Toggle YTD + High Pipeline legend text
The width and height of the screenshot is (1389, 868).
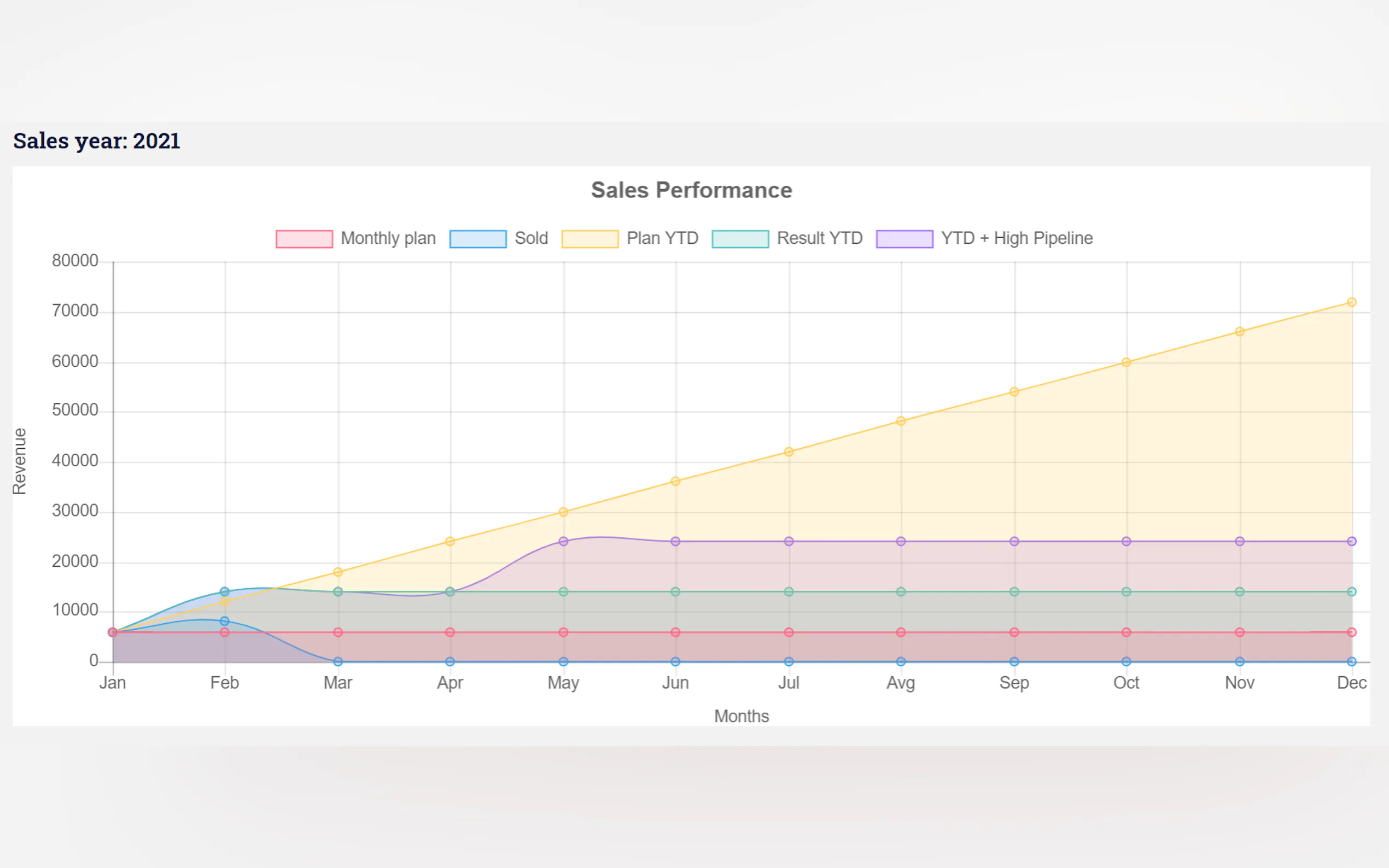coord(1017,238)
